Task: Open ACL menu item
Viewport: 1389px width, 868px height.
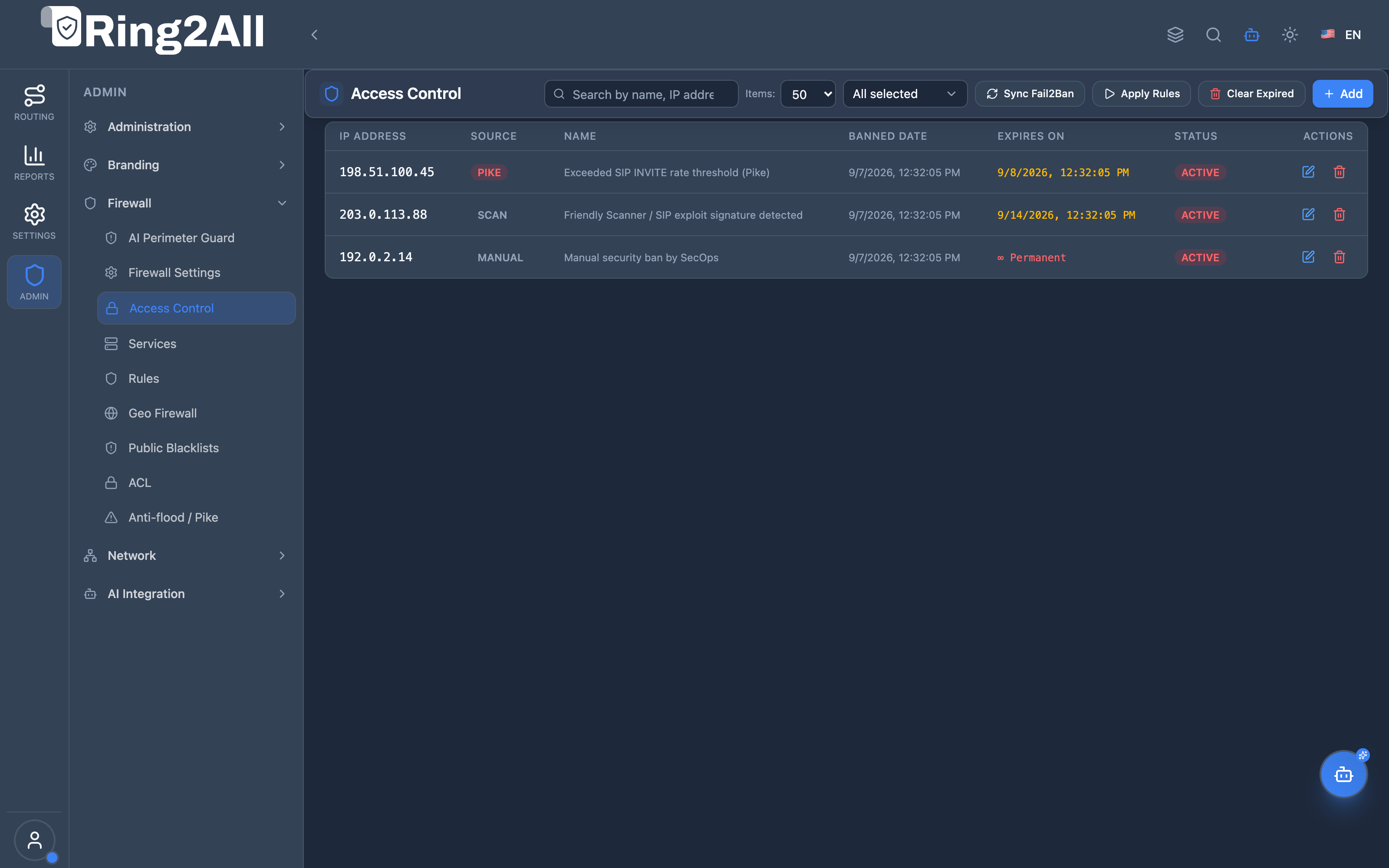Action: (196, 483)
